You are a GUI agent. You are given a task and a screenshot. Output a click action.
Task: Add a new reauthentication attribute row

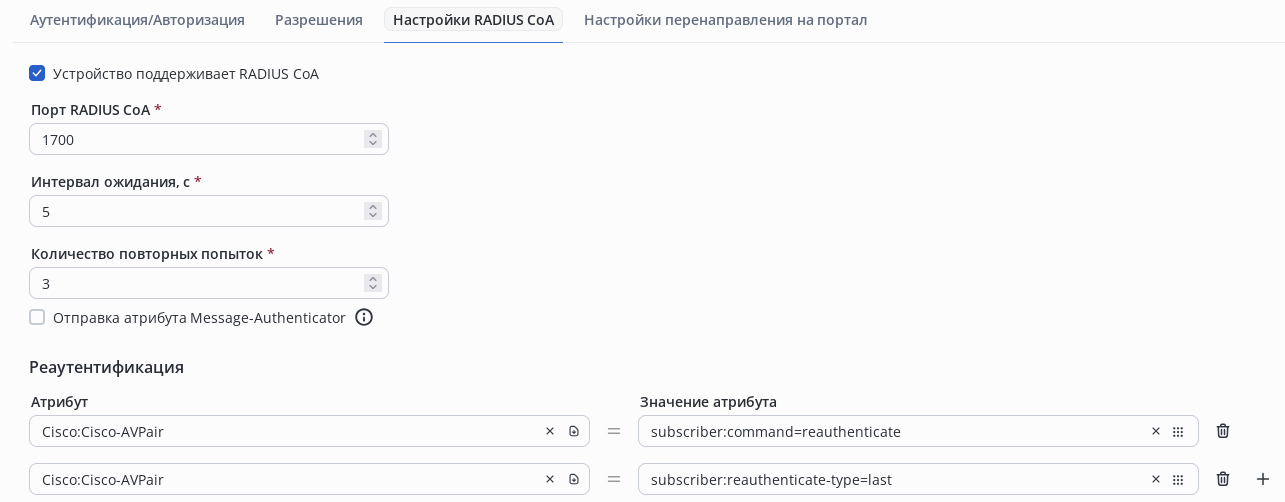pos(1262,479)
